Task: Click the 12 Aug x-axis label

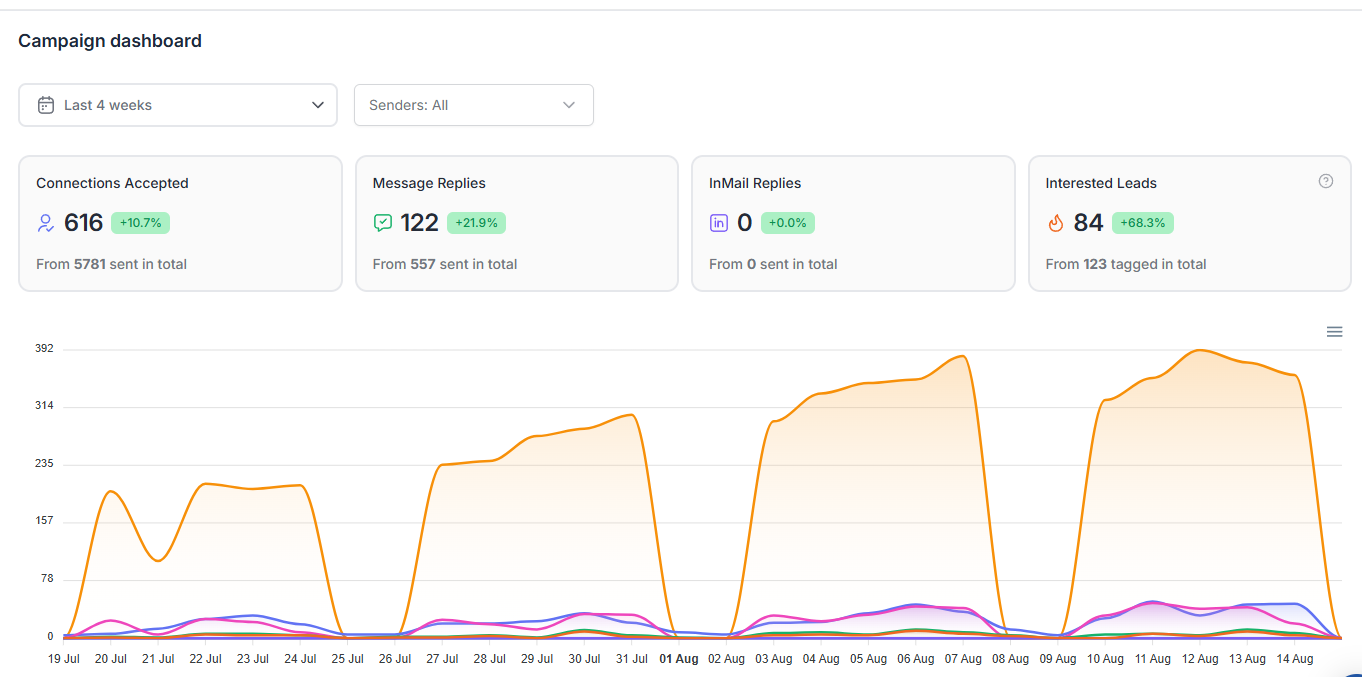Action: [x=1200, y=659]
